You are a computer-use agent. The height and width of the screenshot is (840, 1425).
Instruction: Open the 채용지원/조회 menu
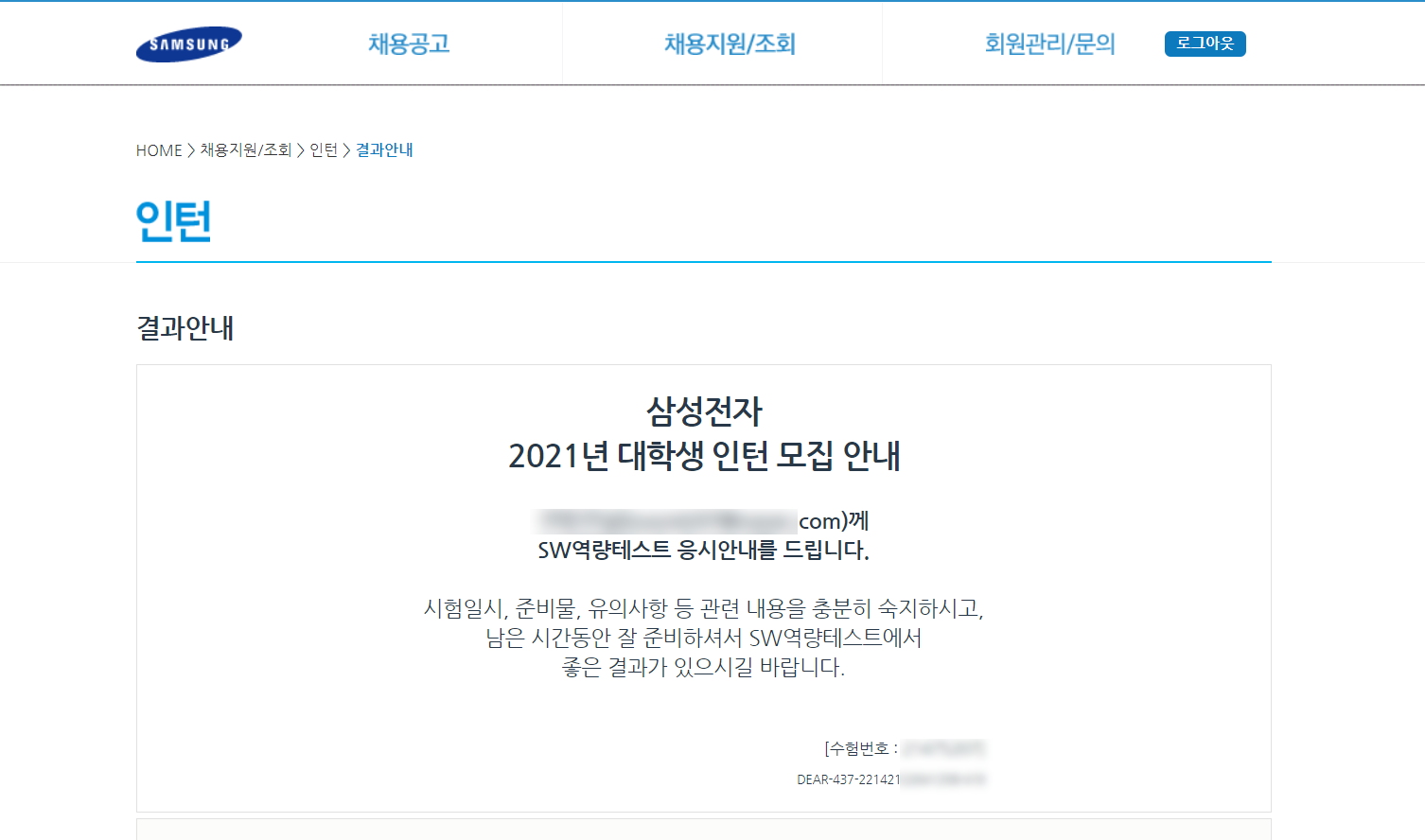click(x=730, y=44)
